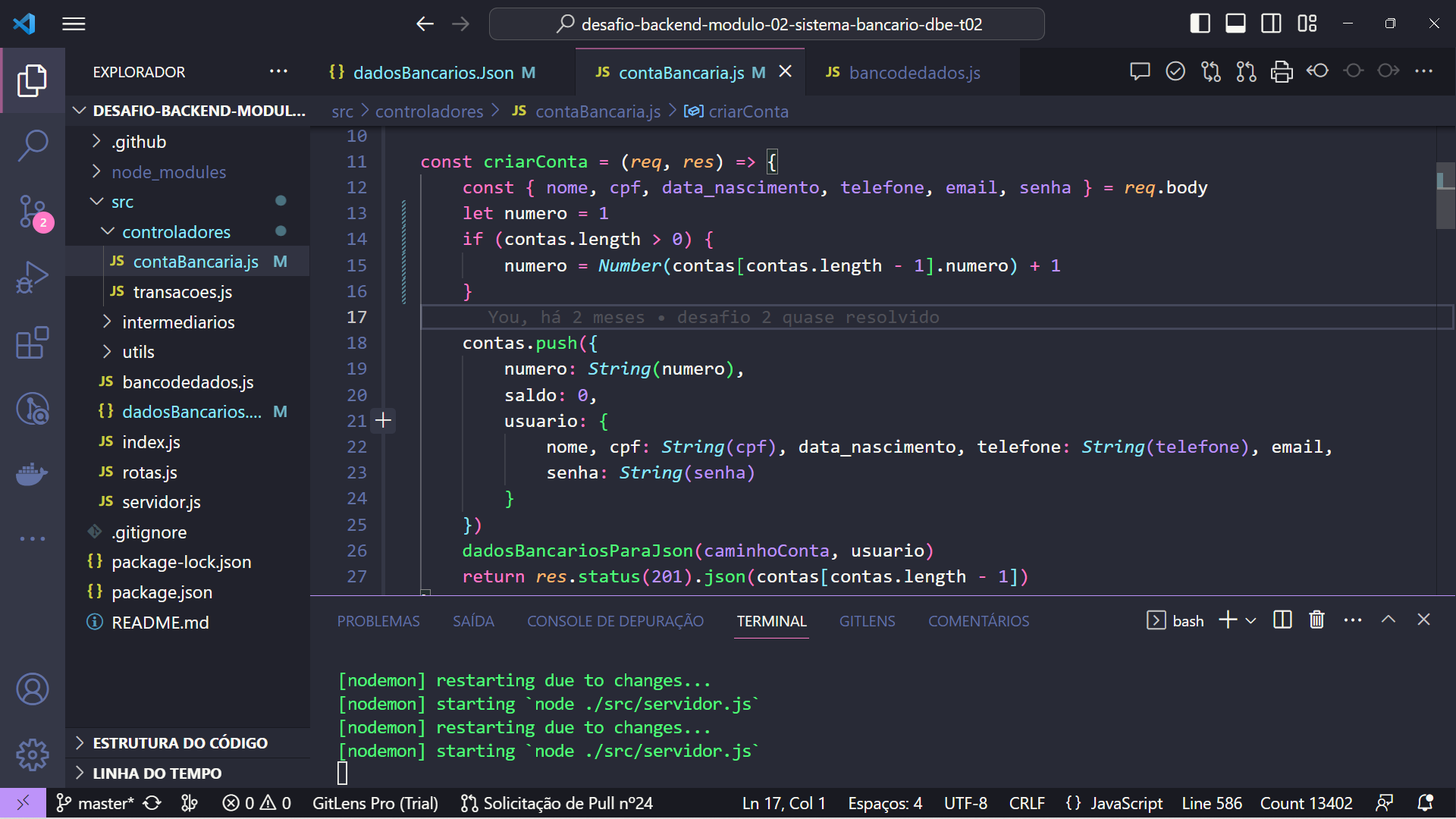The width and height of the screenshot is (1456, 819).
Task: Select the Run and Debug icon
Action: click(x=33, y=277)
